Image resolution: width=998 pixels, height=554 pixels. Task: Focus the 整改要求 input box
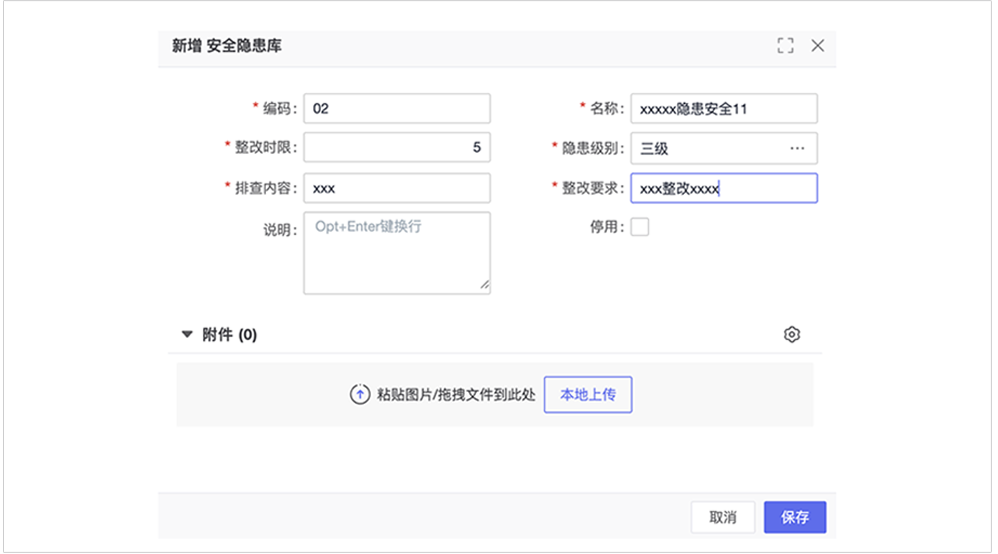[x=723, y=188]
